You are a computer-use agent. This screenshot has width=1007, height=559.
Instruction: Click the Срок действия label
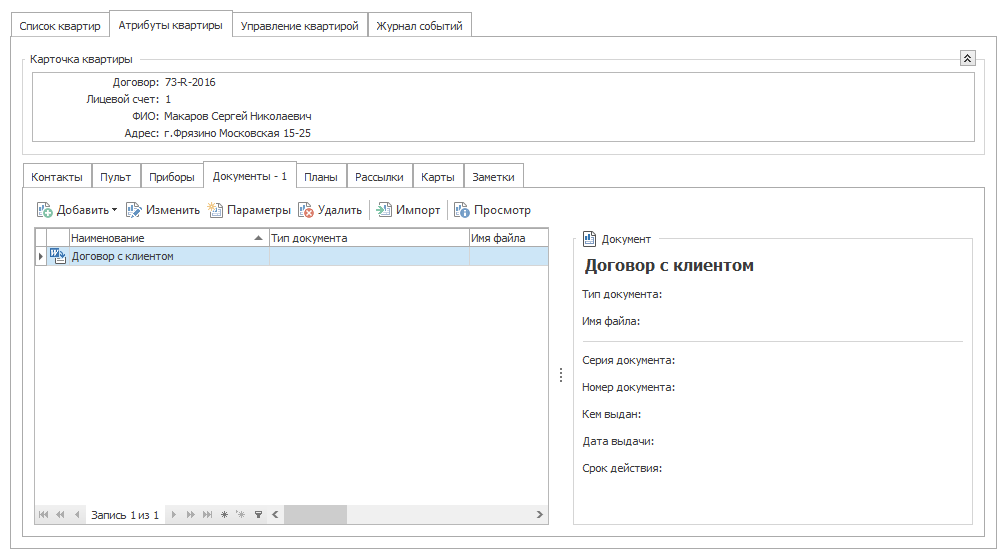click(622, 468)
